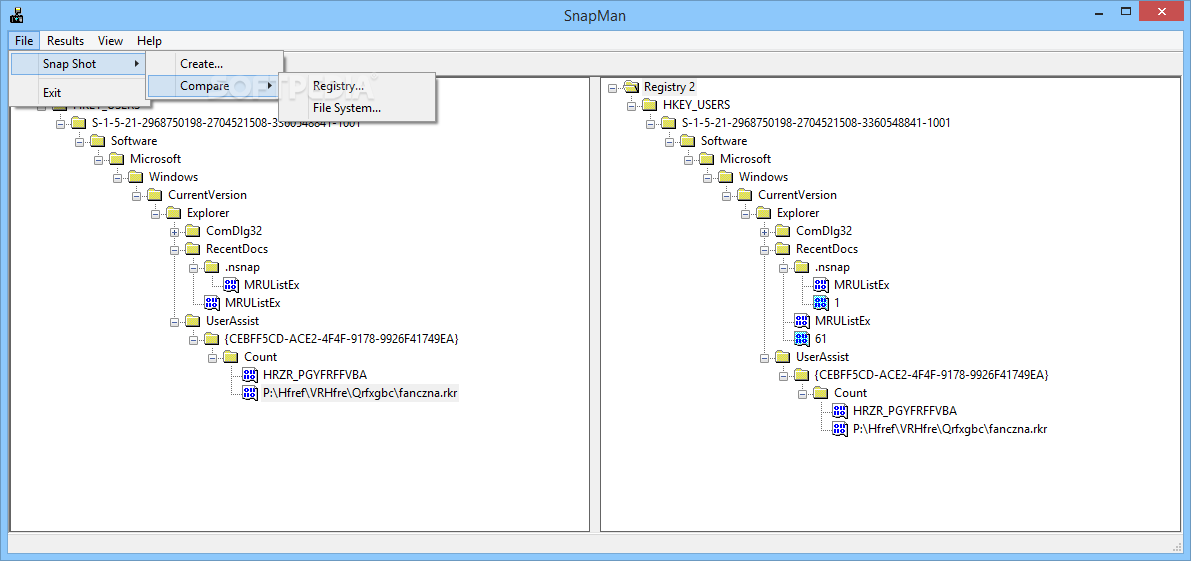This screenshot has width=1191, height=561.
Task: Expand the ComDlg32 node in left pane
Action: pos(174,231)
